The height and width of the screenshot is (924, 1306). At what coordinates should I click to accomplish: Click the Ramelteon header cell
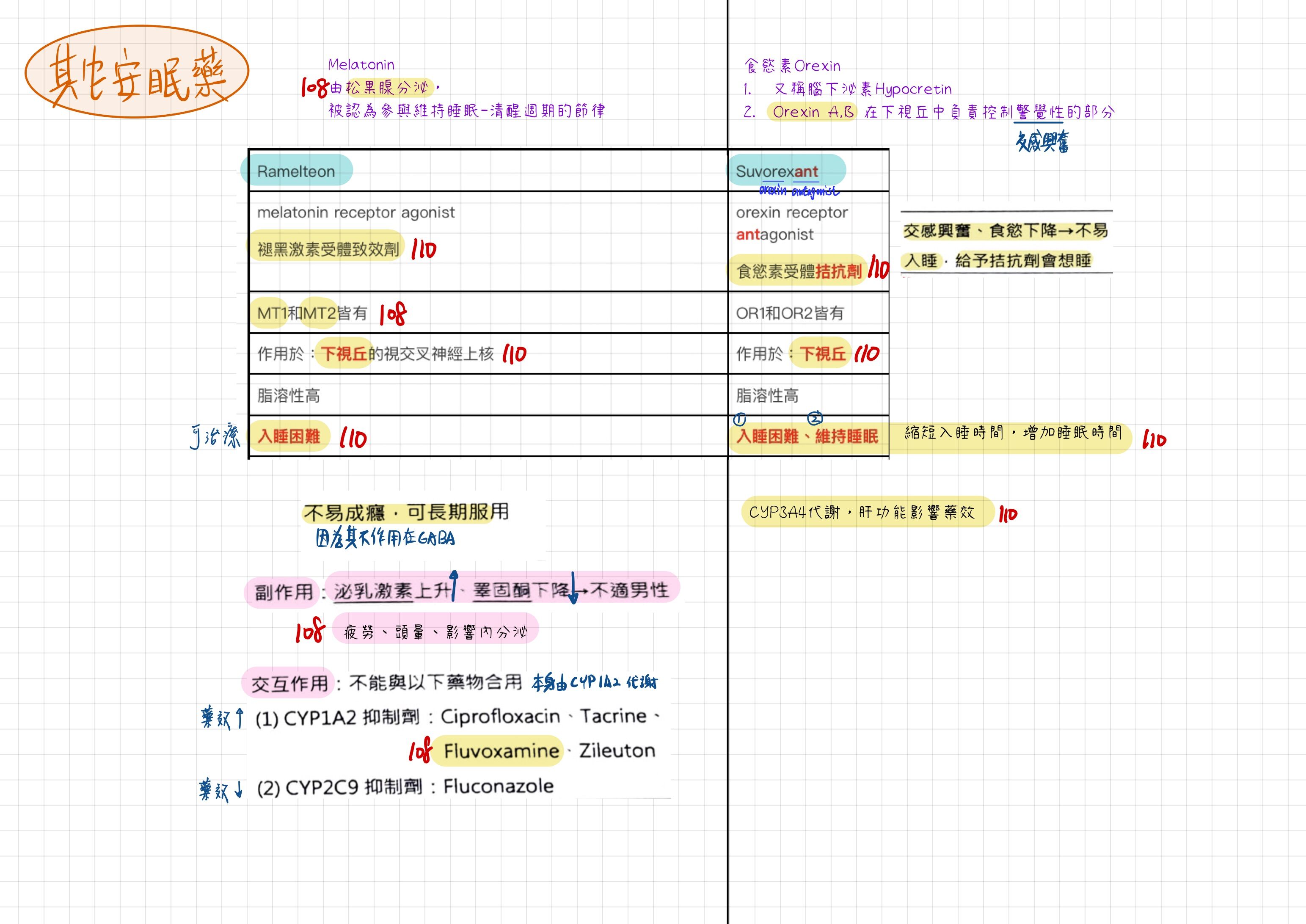tap(296, 171)
